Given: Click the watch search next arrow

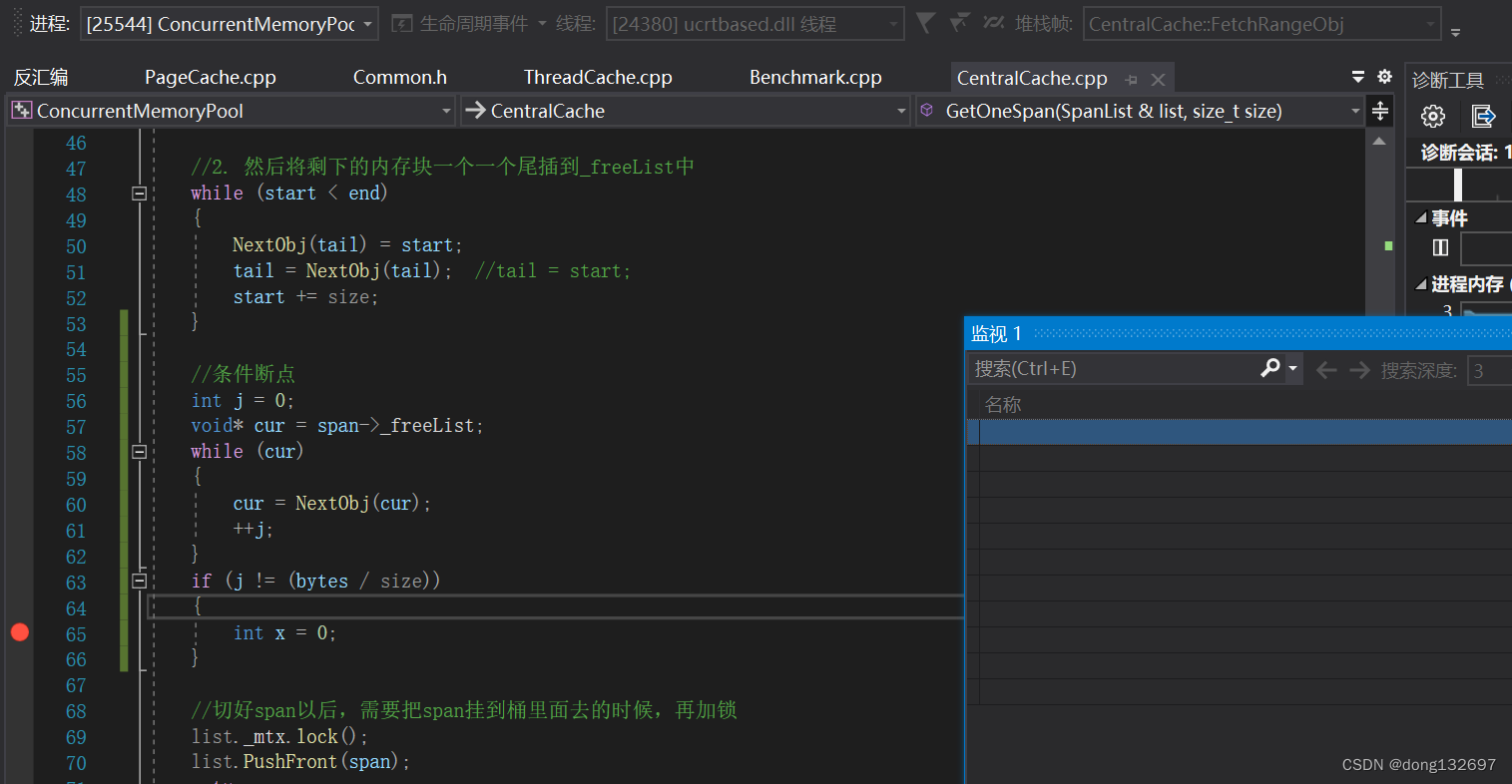Looking at the screenshot, I should (1359, 370).
